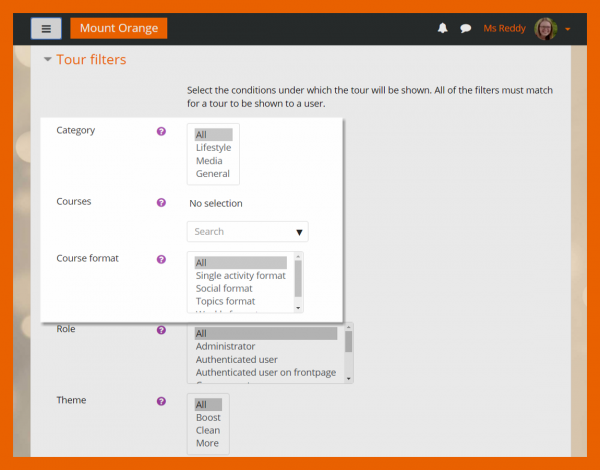
Task: Select All in Theme list
Action: point(208,405)
